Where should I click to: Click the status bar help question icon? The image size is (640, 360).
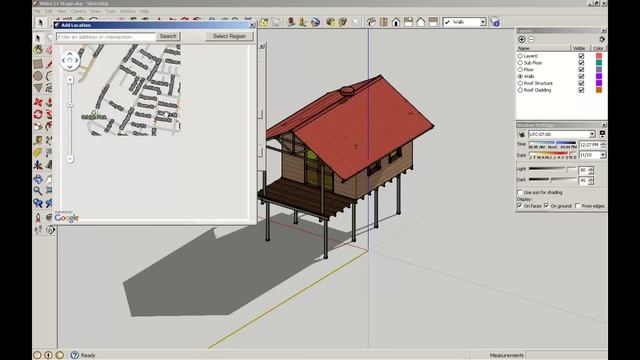pyautogui.click(x=75, y=355)
